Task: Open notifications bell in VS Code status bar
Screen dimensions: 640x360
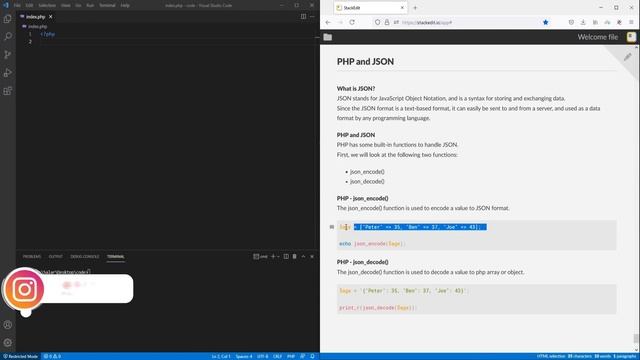Action: [312, 356]
